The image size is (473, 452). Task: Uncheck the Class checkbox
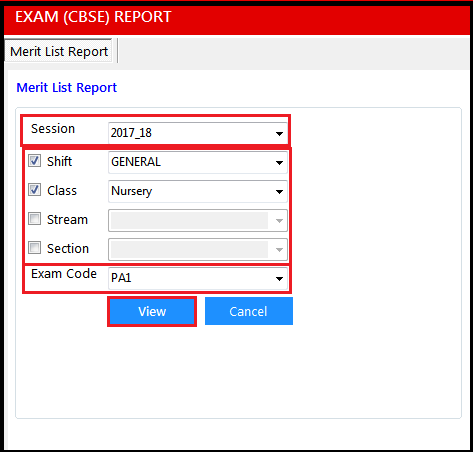(35, 190)
